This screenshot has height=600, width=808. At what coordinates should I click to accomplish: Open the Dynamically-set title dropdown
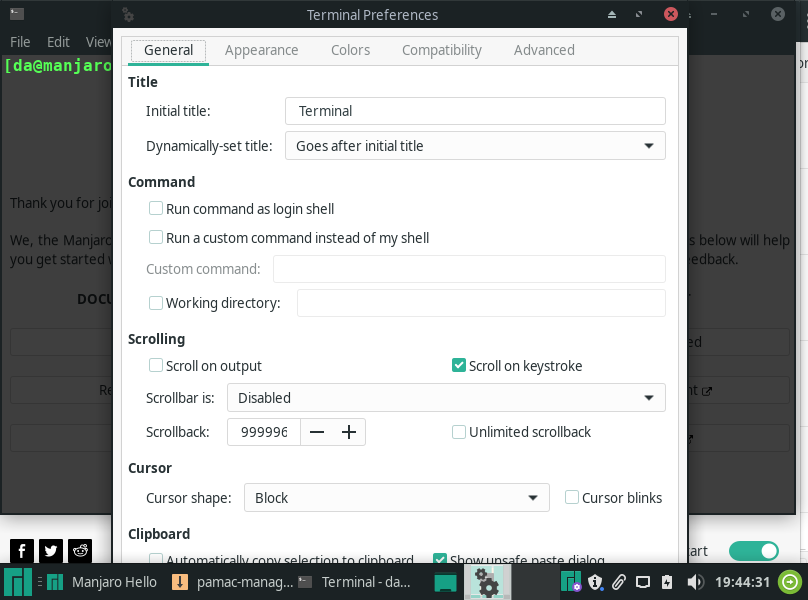tap(475, 146)
